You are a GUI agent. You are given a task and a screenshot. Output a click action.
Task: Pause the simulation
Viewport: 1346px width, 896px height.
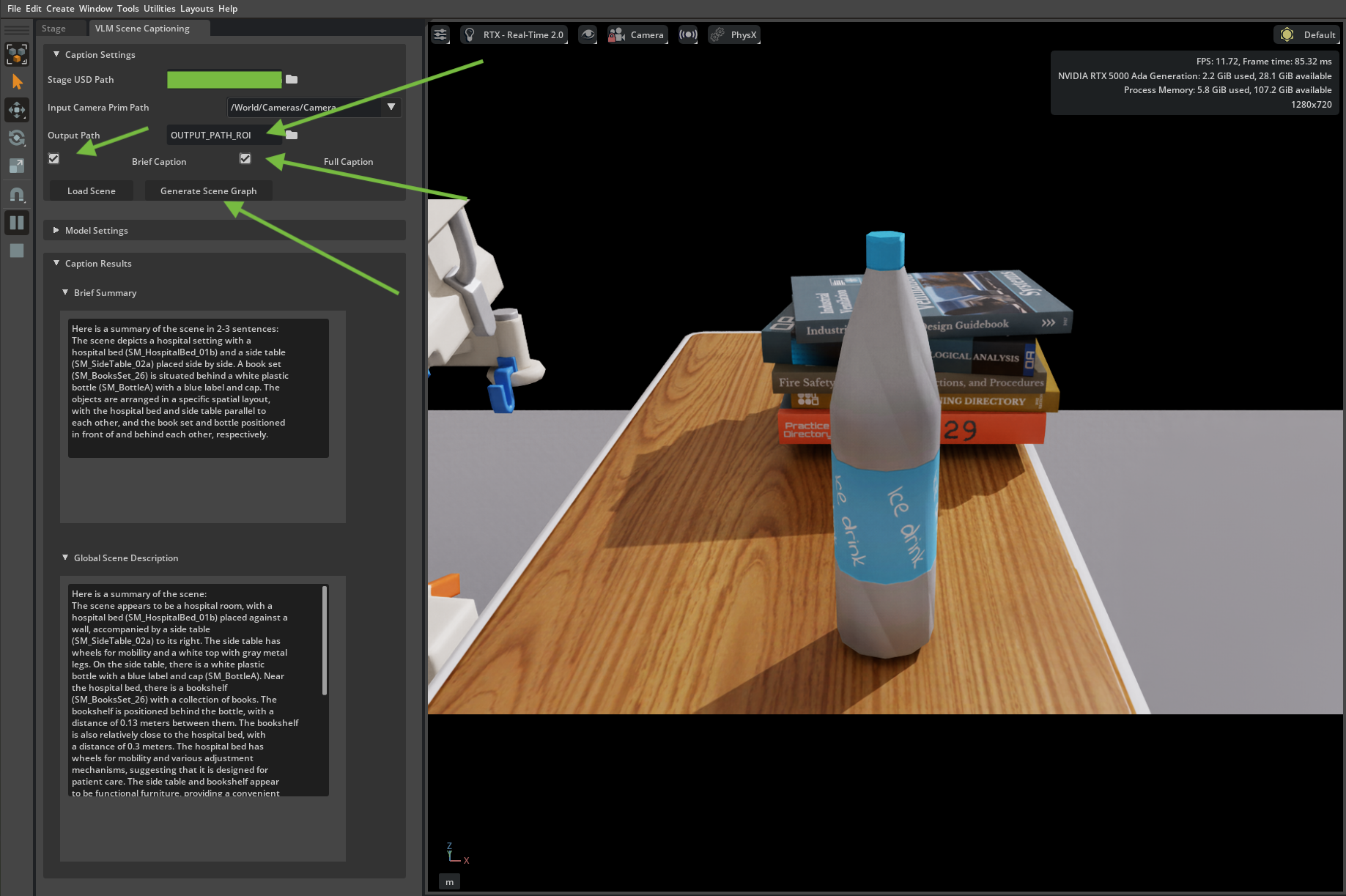(17, 223)
